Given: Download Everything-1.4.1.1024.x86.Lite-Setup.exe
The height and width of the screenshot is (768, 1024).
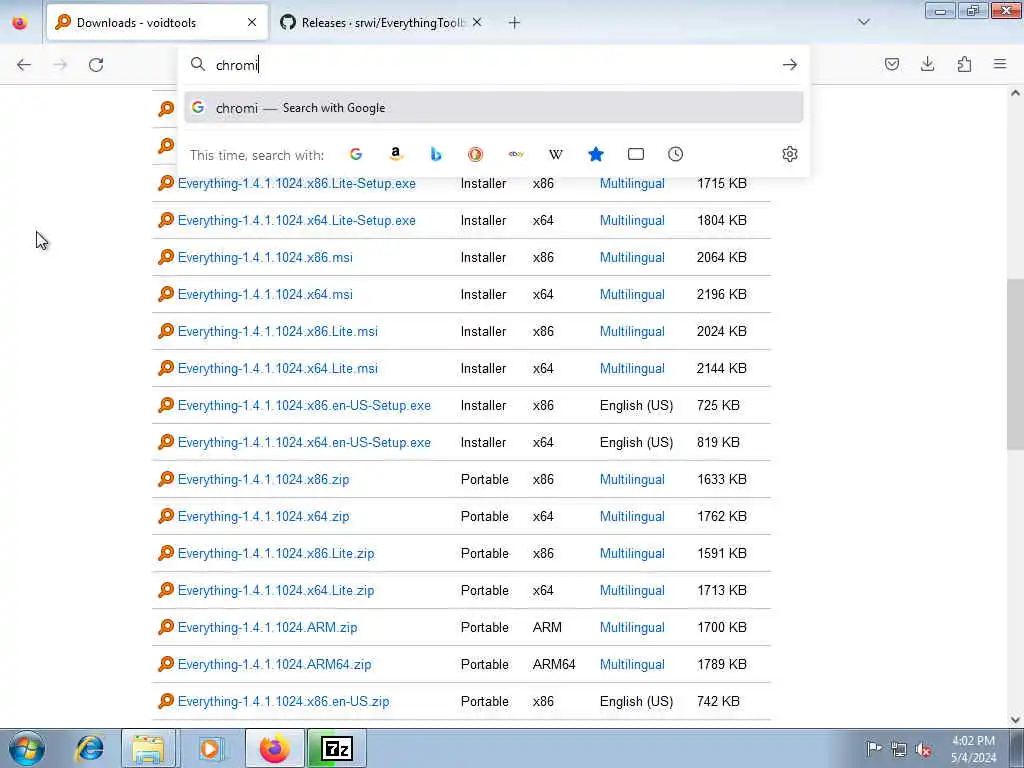Looking at the screenshot, I should click(x=296, y=184).
